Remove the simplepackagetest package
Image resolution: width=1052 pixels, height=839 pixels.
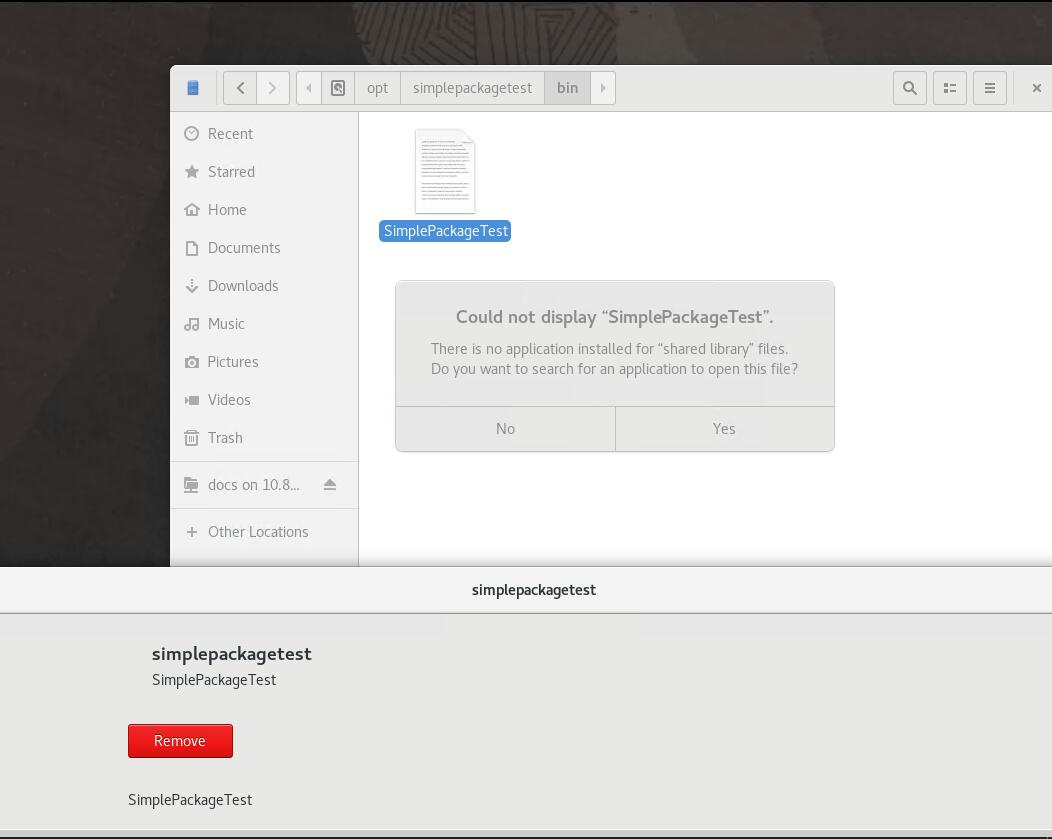180,741
